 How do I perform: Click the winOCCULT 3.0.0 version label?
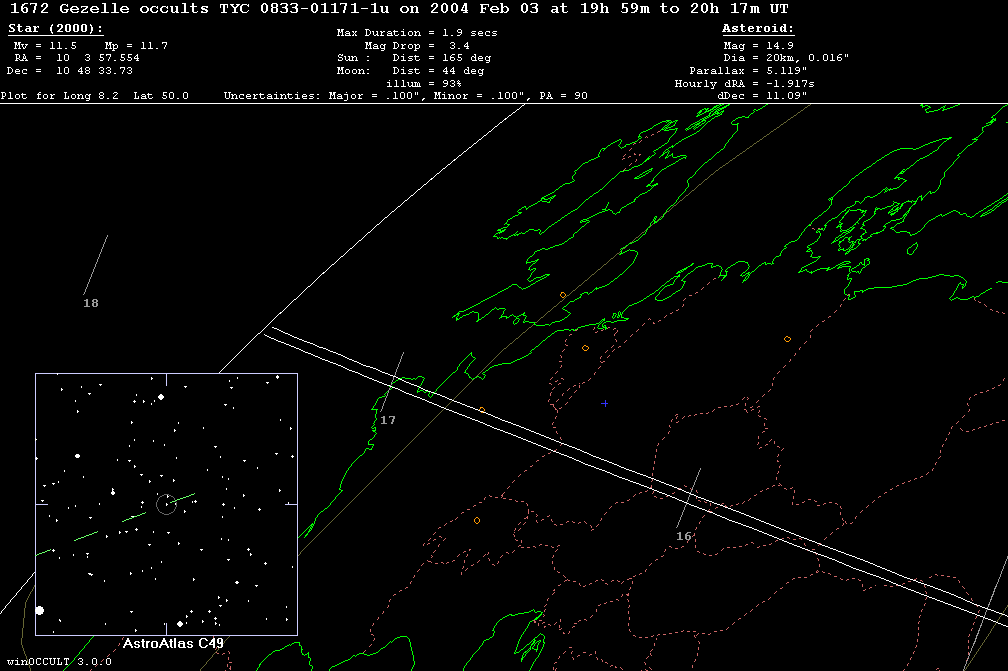click(57, 662)
